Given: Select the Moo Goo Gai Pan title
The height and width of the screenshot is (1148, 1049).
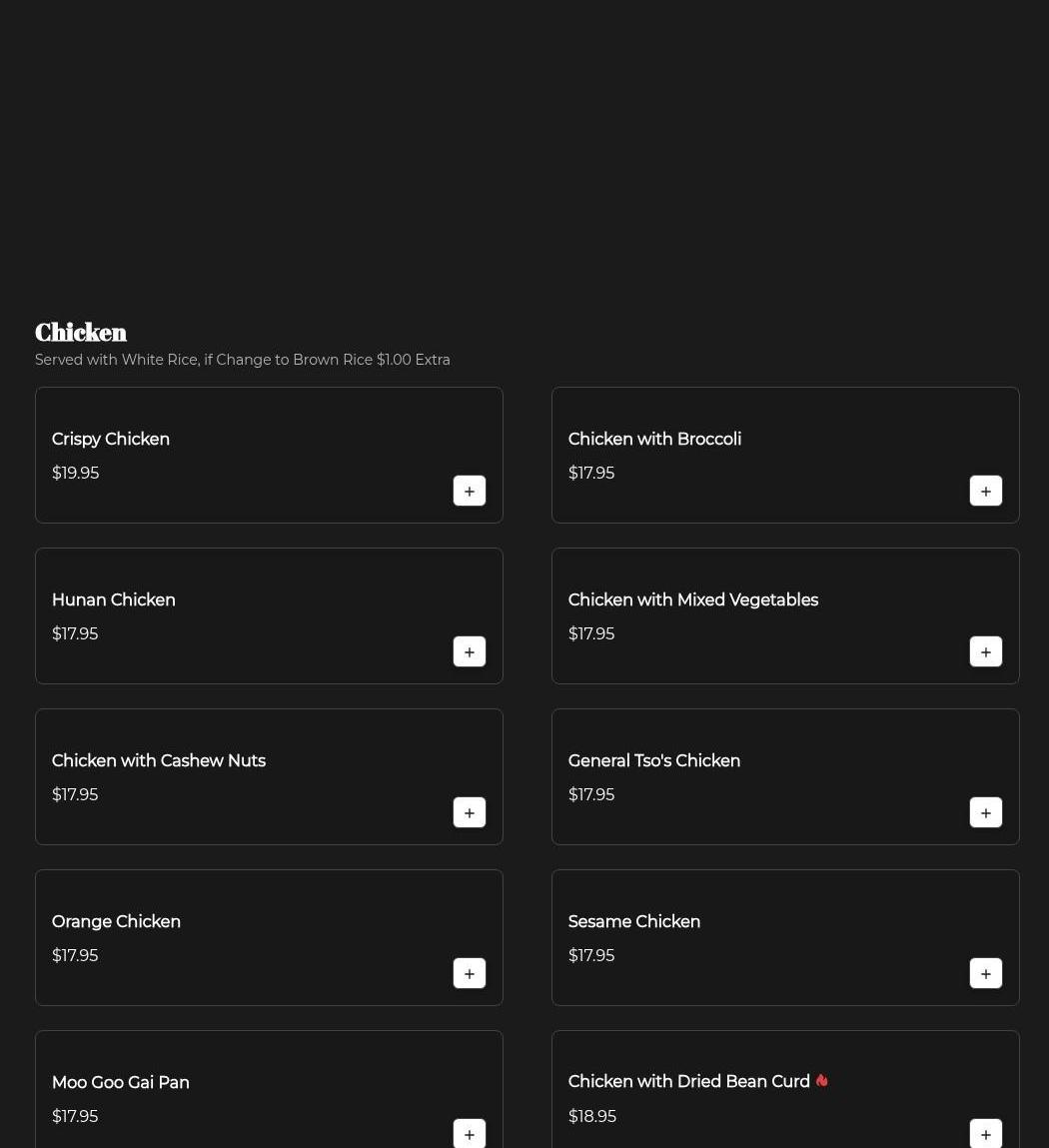Looking at the screenshot, I should (121, 1082).
